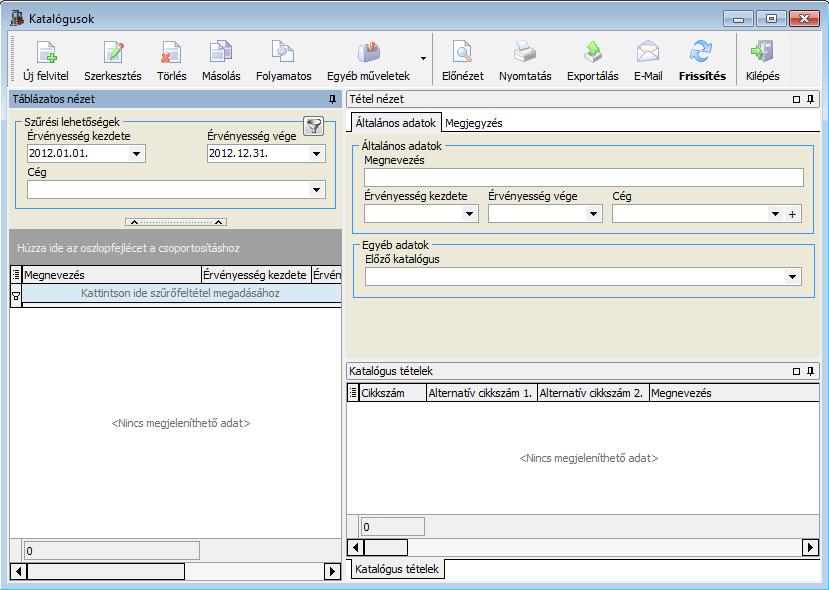Click Katalógus tételek horizontal scrollbar thumb
This screenshot has width=829, height=590.
(x=386, y=547)
